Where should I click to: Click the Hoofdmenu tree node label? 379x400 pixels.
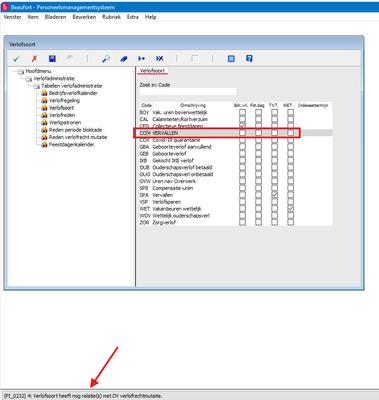pyautogui.click(x=38, y=71)
